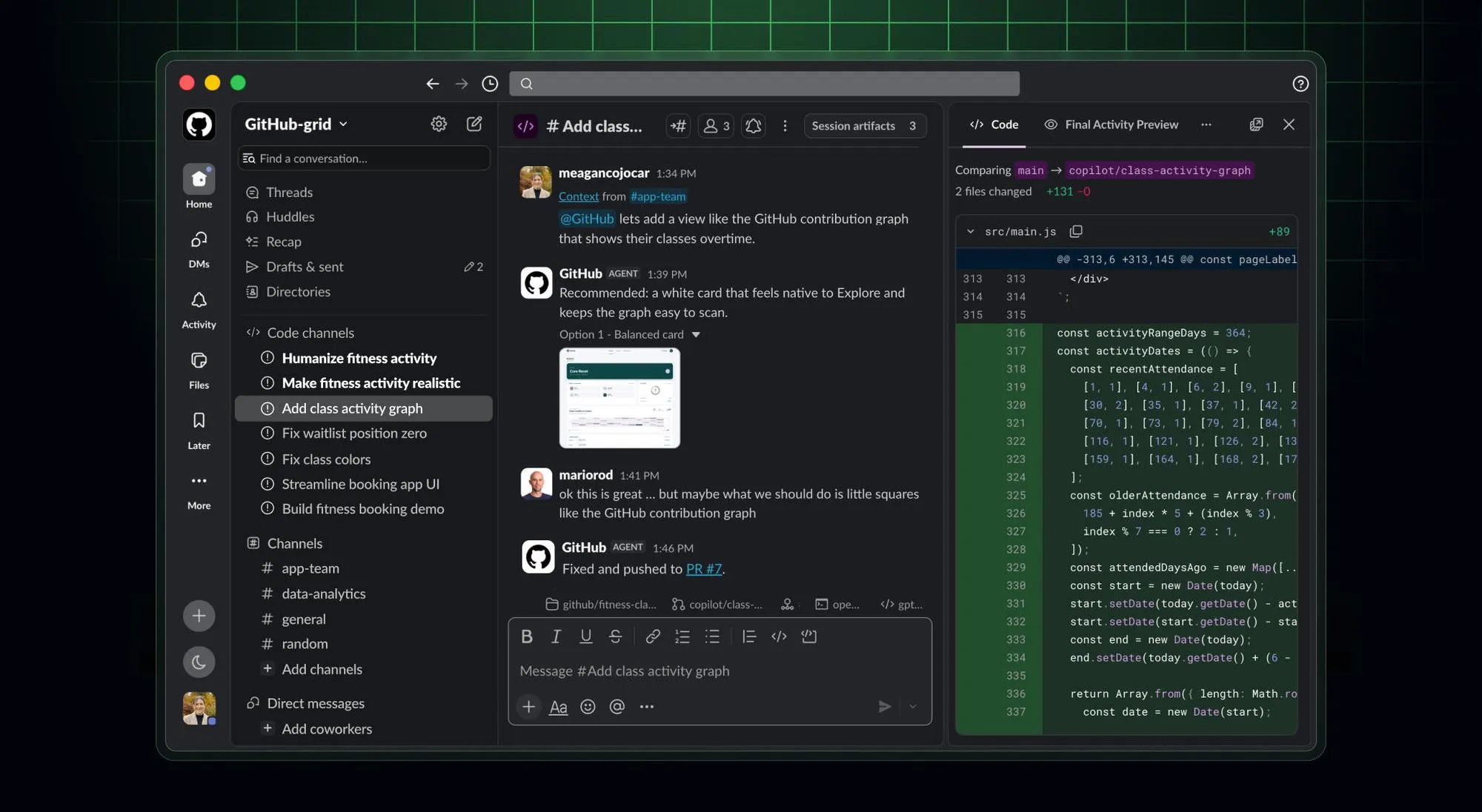Screen dimensions: 1482x812
Task: Switch to Final Activity Preview tab
Action: 1111,124
